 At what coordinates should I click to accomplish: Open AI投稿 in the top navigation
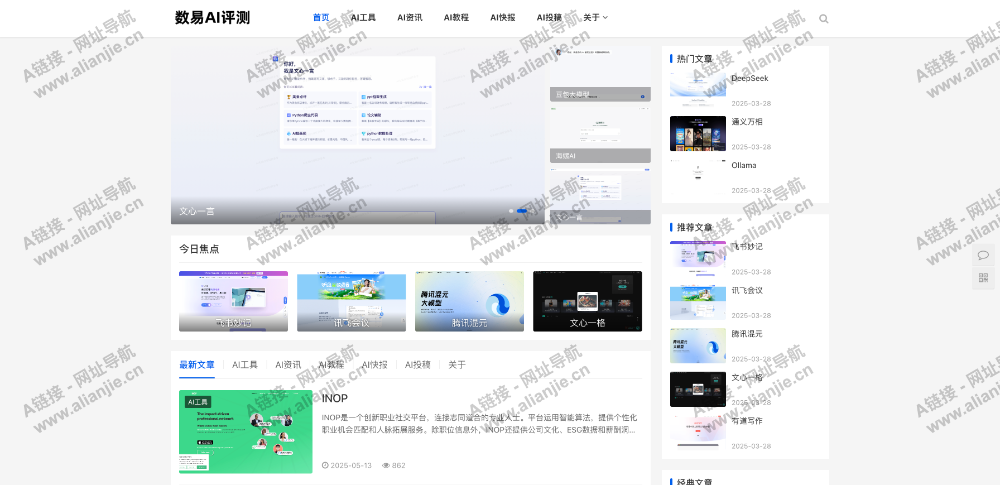549,18
